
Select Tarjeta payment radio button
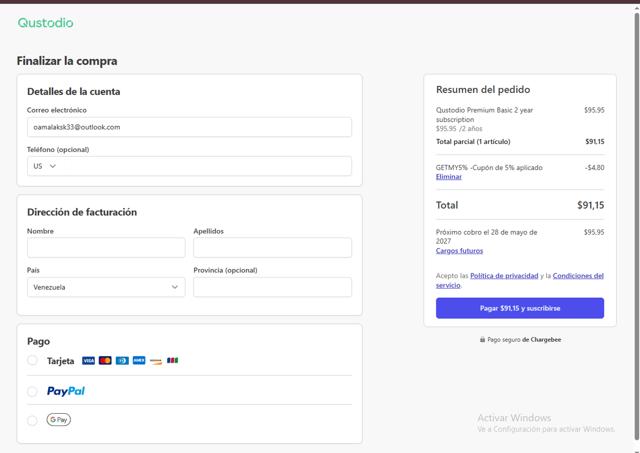pyautogui.click(x=32, y=360)
